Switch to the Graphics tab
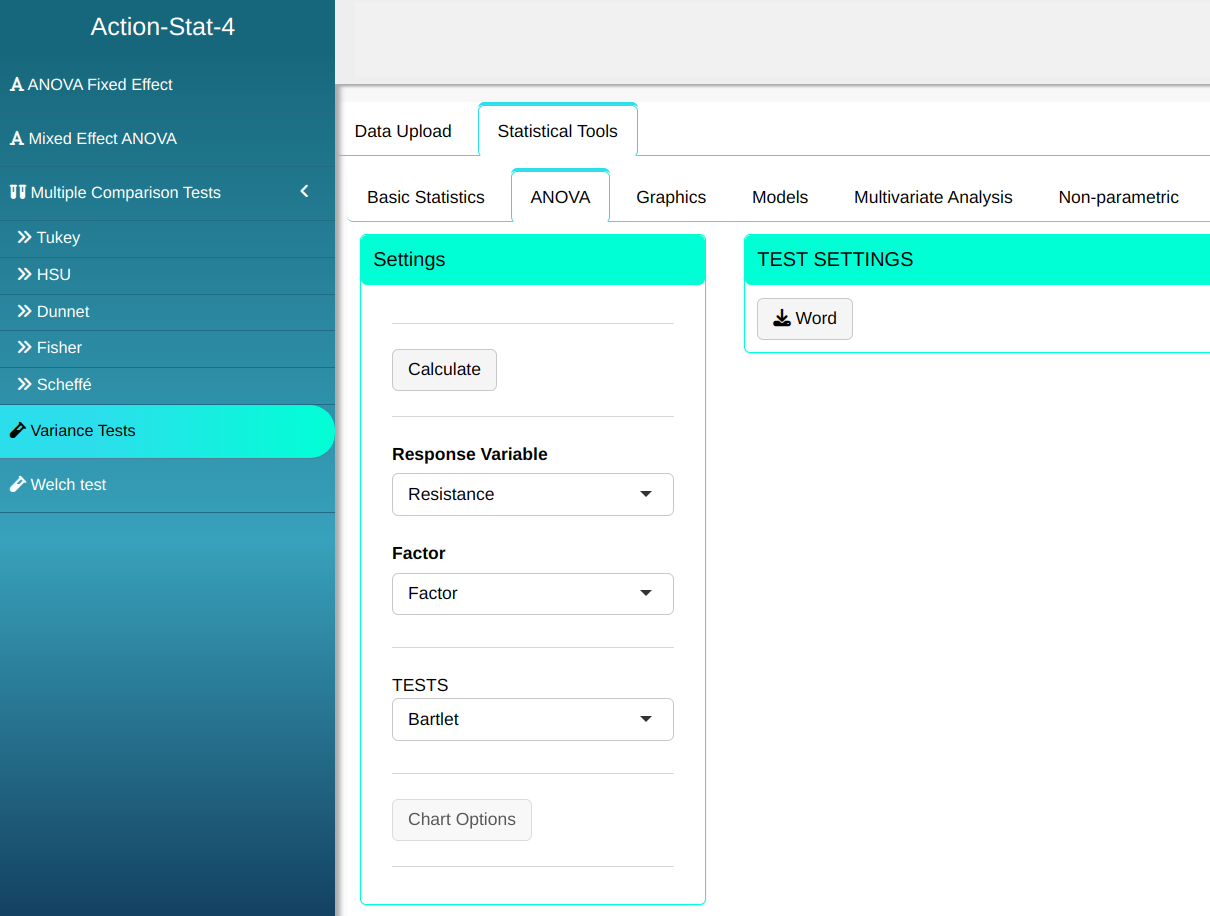The height and width of the screenshot is (916, 1210). click(x=671, y=197)
